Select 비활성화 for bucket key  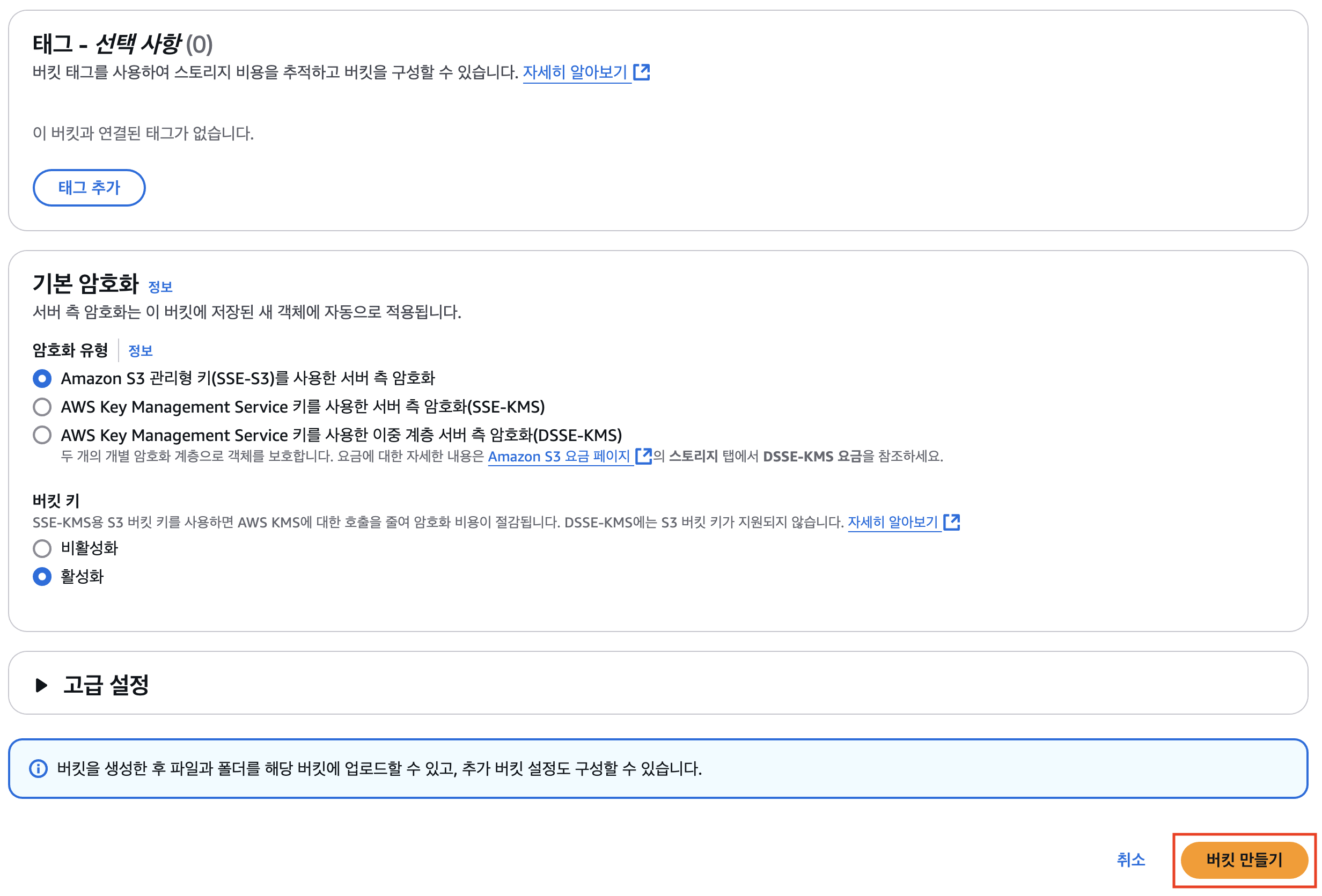coord(42,548)
